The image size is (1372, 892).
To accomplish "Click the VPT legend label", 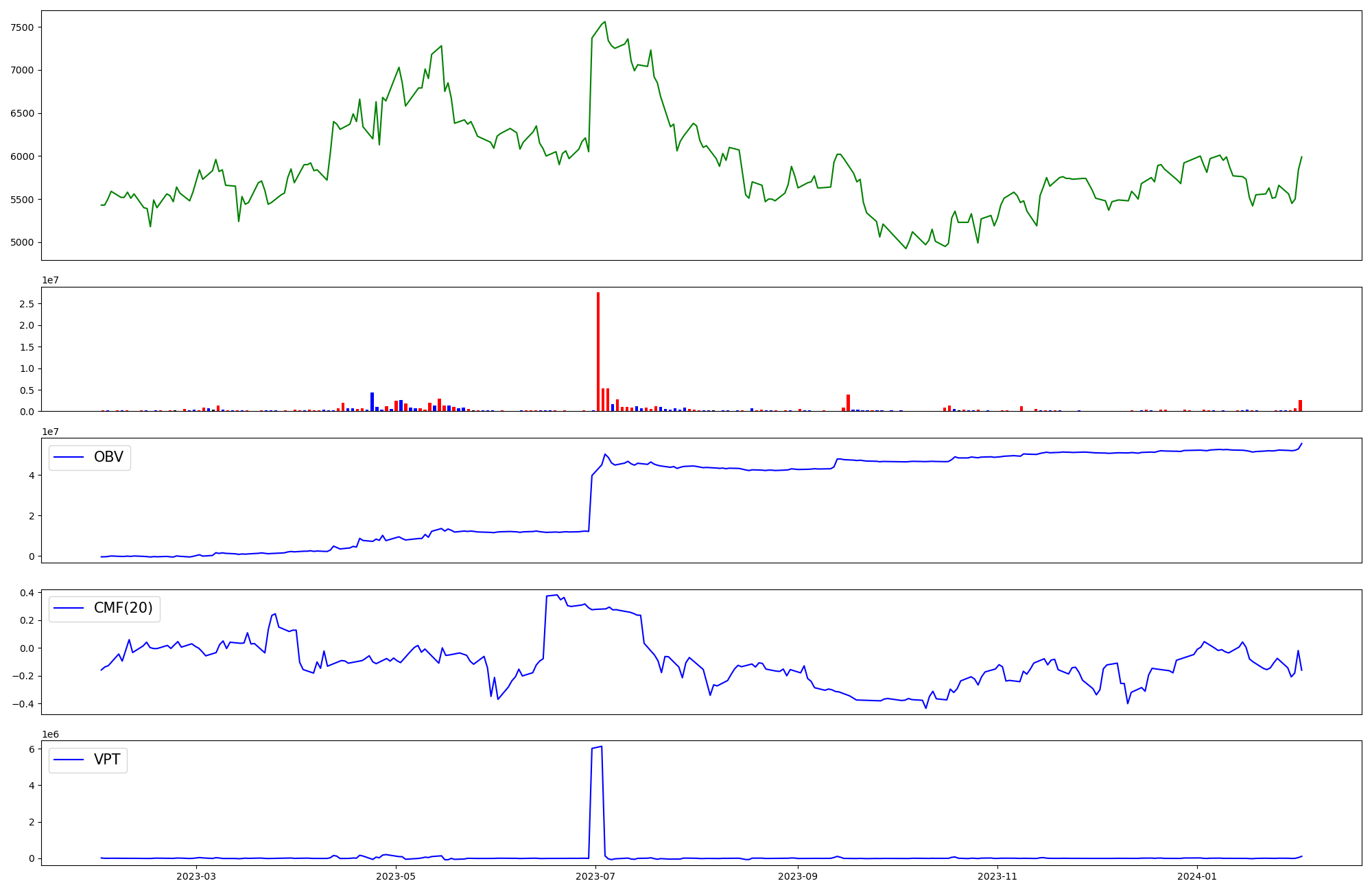I will pyautogui.click(x=107, y=760).
